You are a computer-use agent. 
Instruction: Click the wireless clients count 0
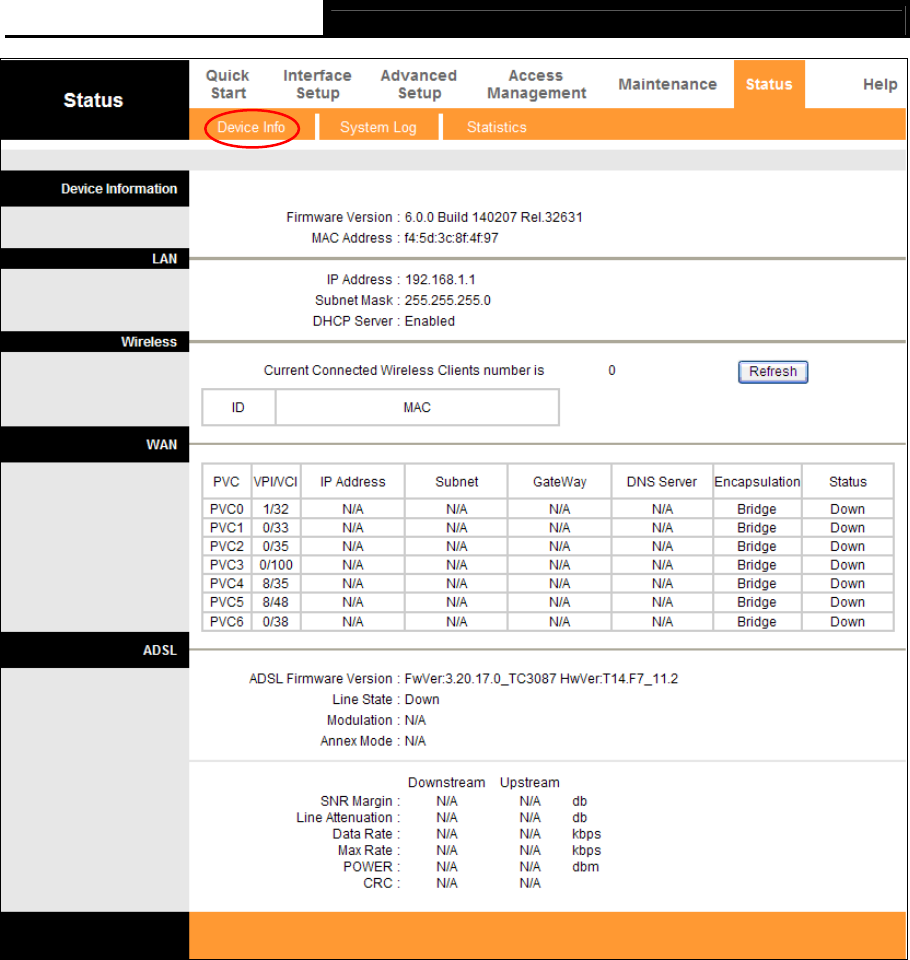point(612,370)
